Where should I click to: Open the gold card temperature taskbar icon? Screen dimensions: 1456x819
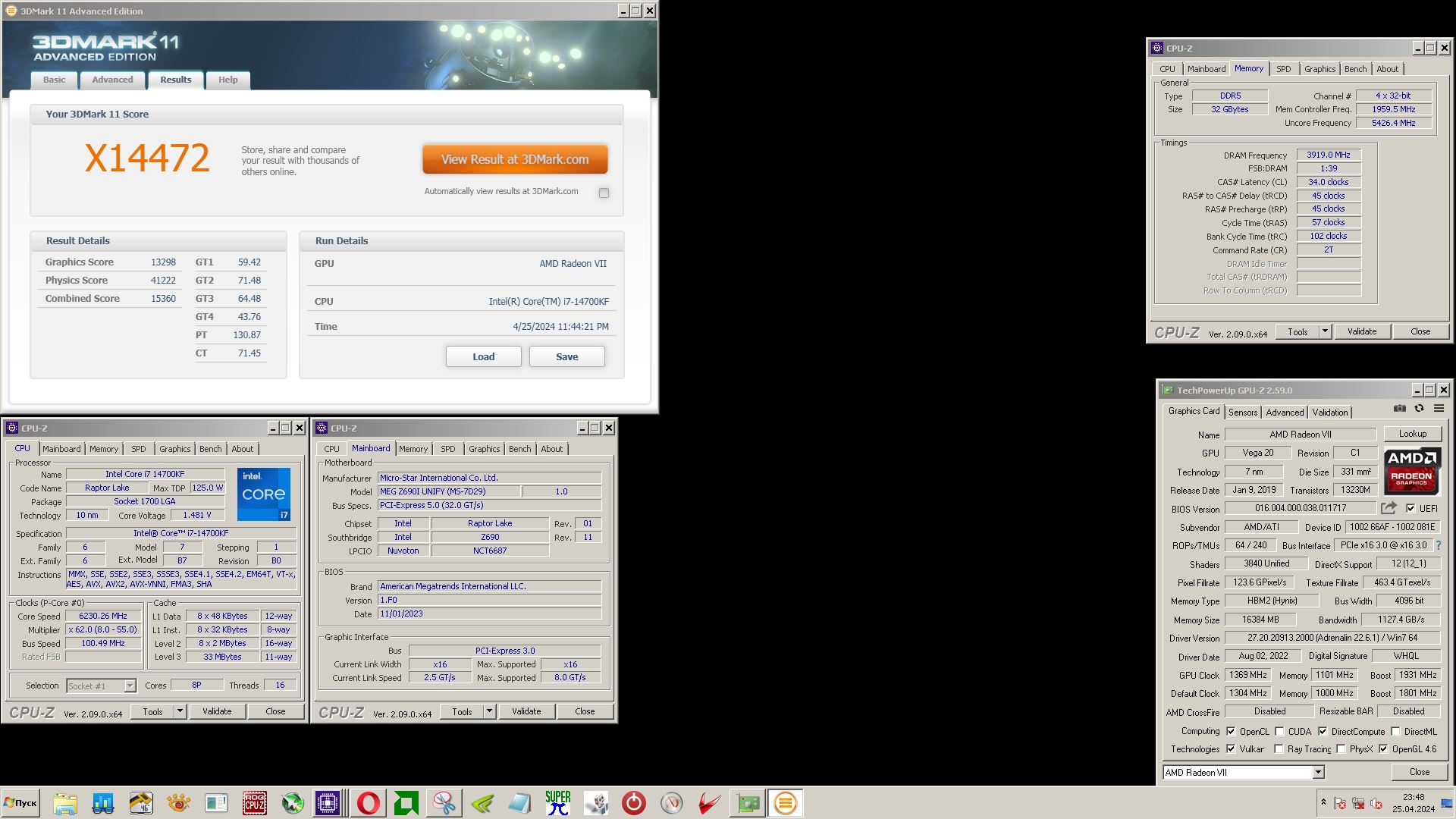pos(141,803)
